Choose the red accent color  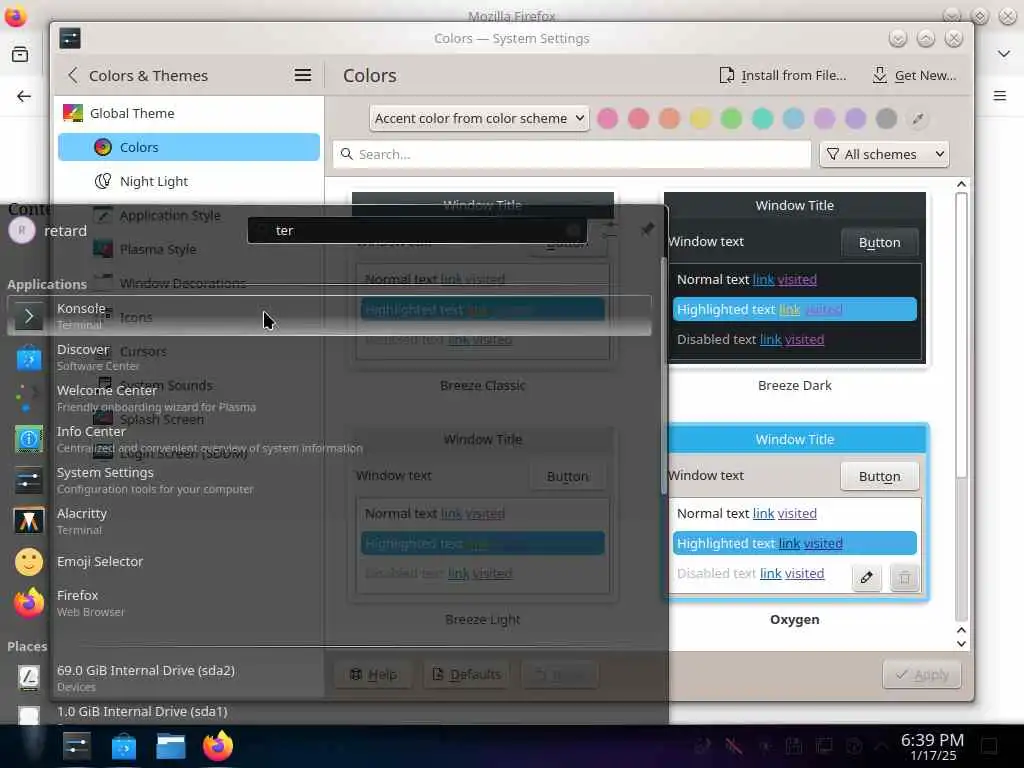(638, 118)
